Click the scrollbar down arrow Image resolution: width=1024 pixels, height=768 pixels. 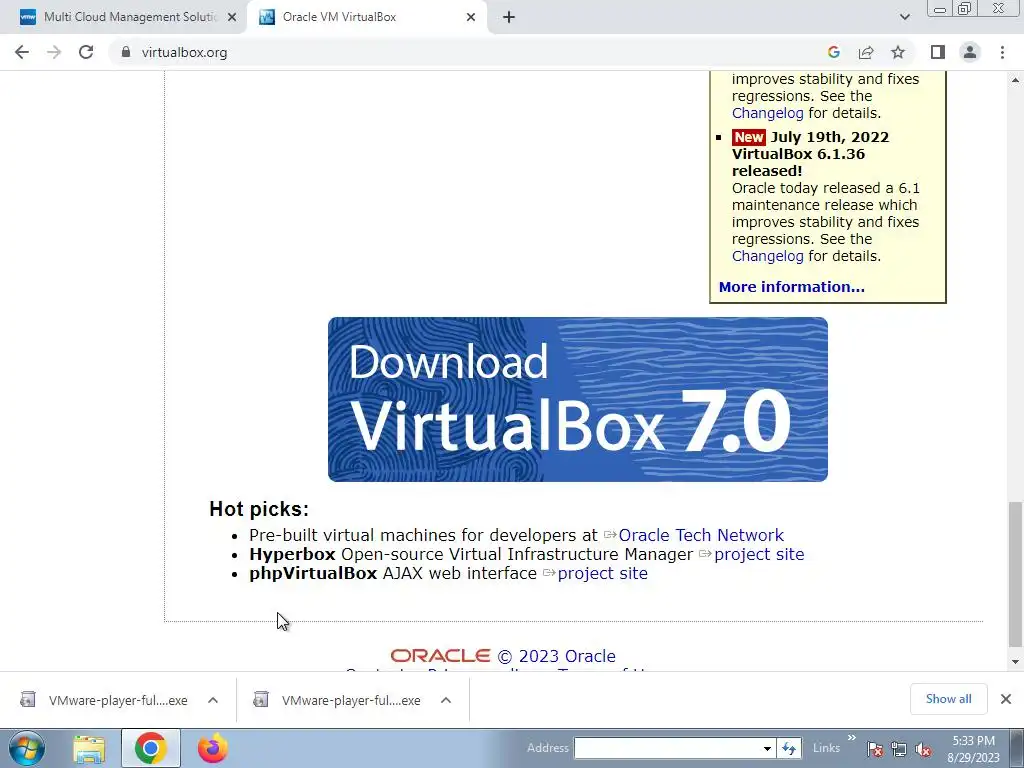pyautogui.click(x=1015, y=662)
